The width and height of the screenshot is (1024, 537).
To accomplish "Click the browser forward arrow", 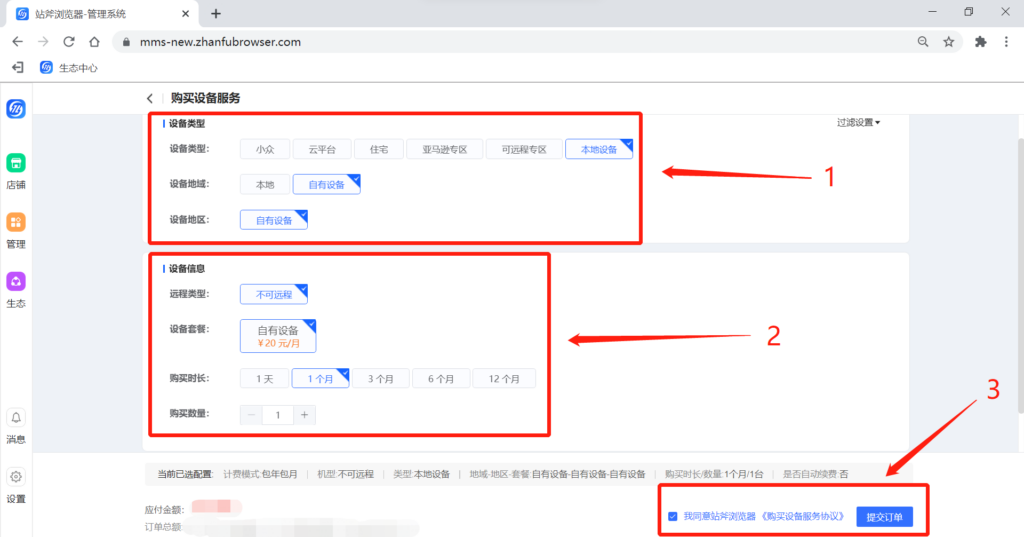I will click(x=43, y=42).
